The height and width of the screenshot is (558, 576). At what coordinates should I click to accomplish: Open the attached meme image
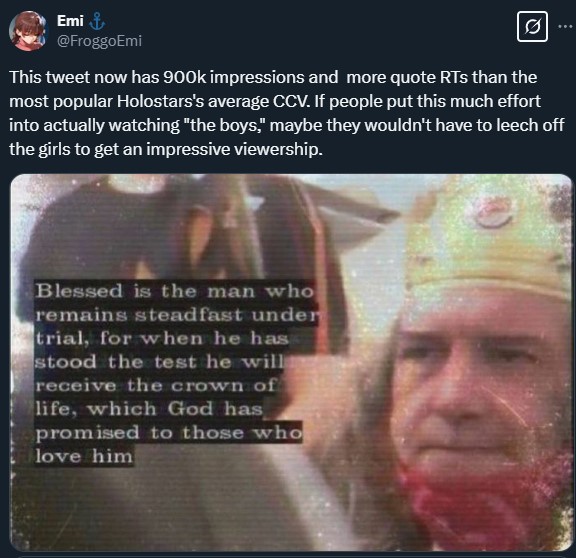click(291, 362)
